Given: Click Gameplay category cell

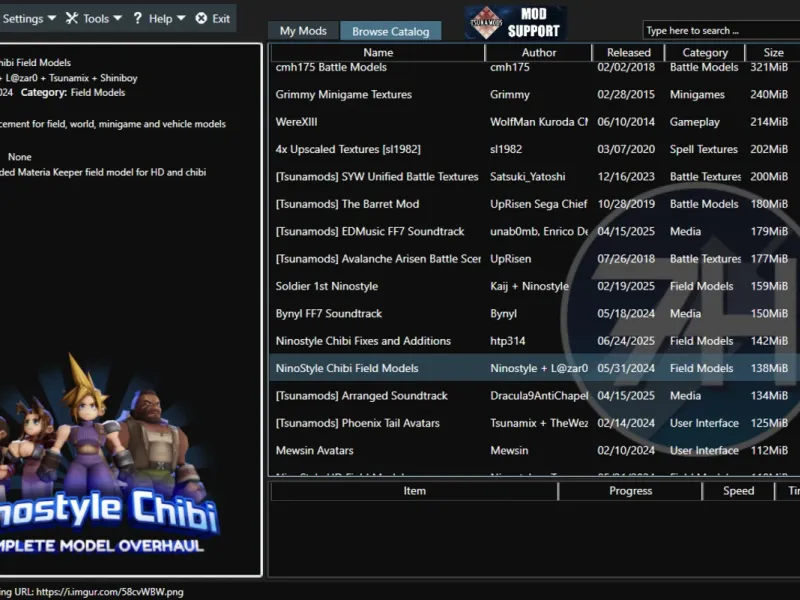Looking at the screenshot, I should [694, 122].
